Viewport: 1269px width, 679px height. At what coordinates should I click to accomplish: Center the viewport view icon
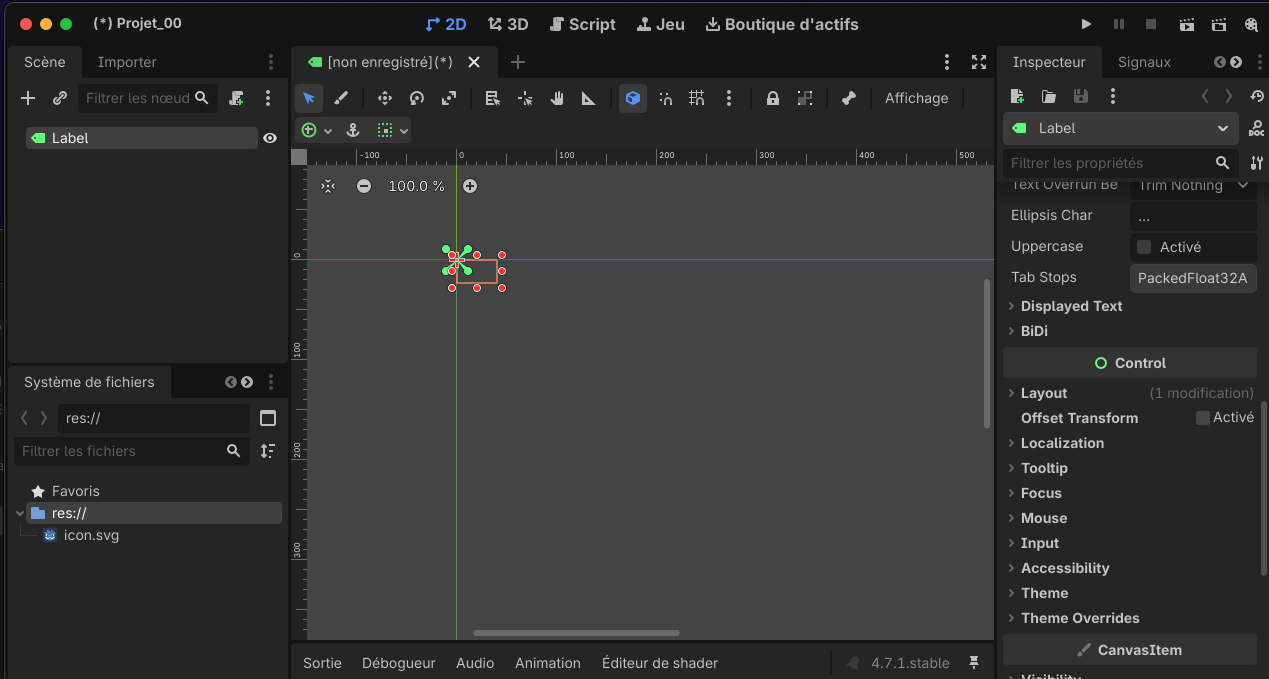pos(327,186)
